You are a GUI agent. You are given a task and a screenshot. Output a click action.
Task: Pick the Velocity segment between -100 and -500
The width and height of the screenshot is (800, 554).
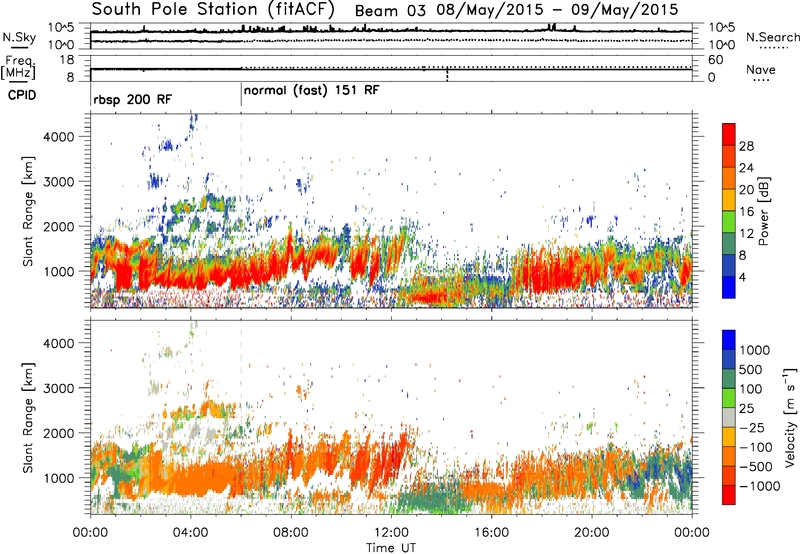729,457
